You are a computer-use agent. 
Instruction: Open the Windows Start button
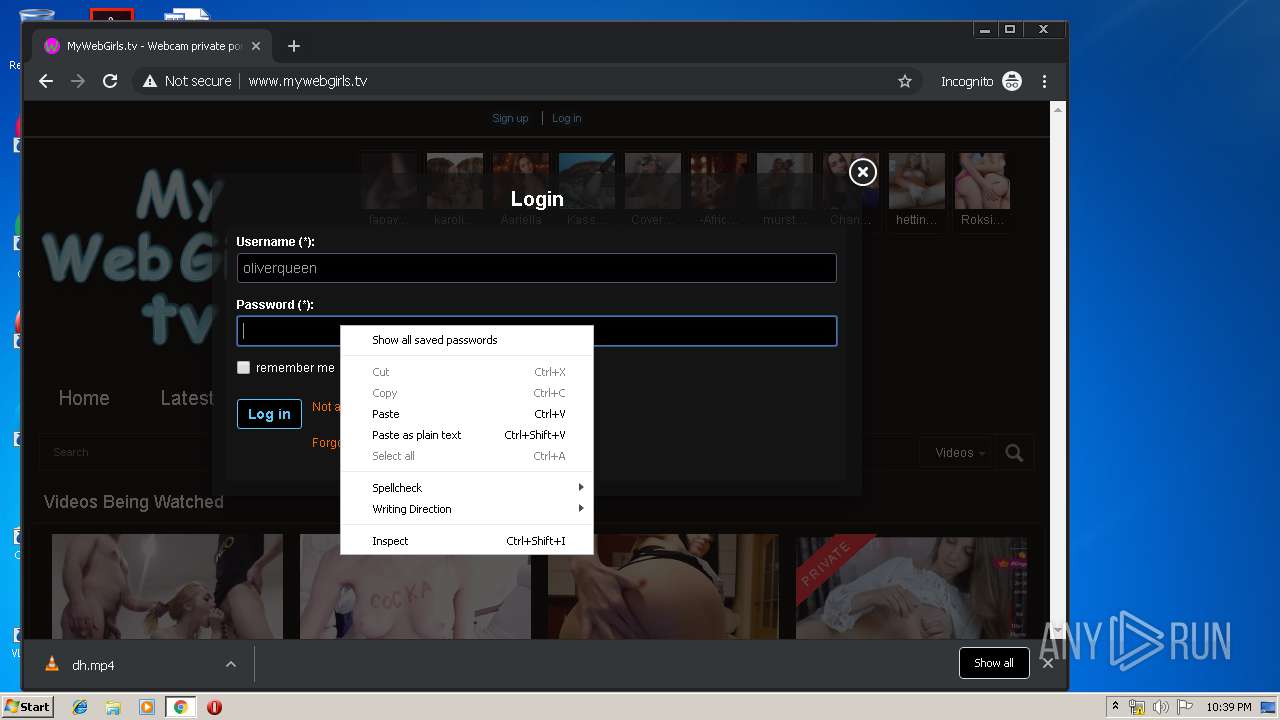[27, 707]
